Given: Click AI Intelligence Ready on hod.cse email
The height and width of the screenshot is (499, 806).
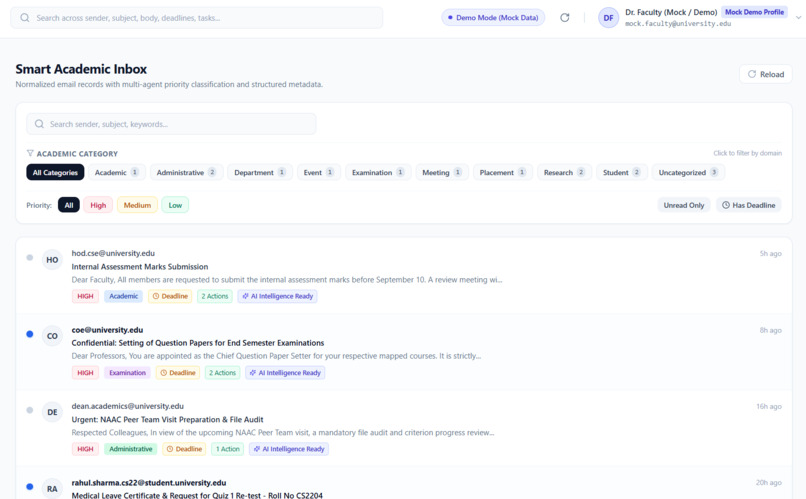Looking at the screenshot, I should [x=278, y=296].
